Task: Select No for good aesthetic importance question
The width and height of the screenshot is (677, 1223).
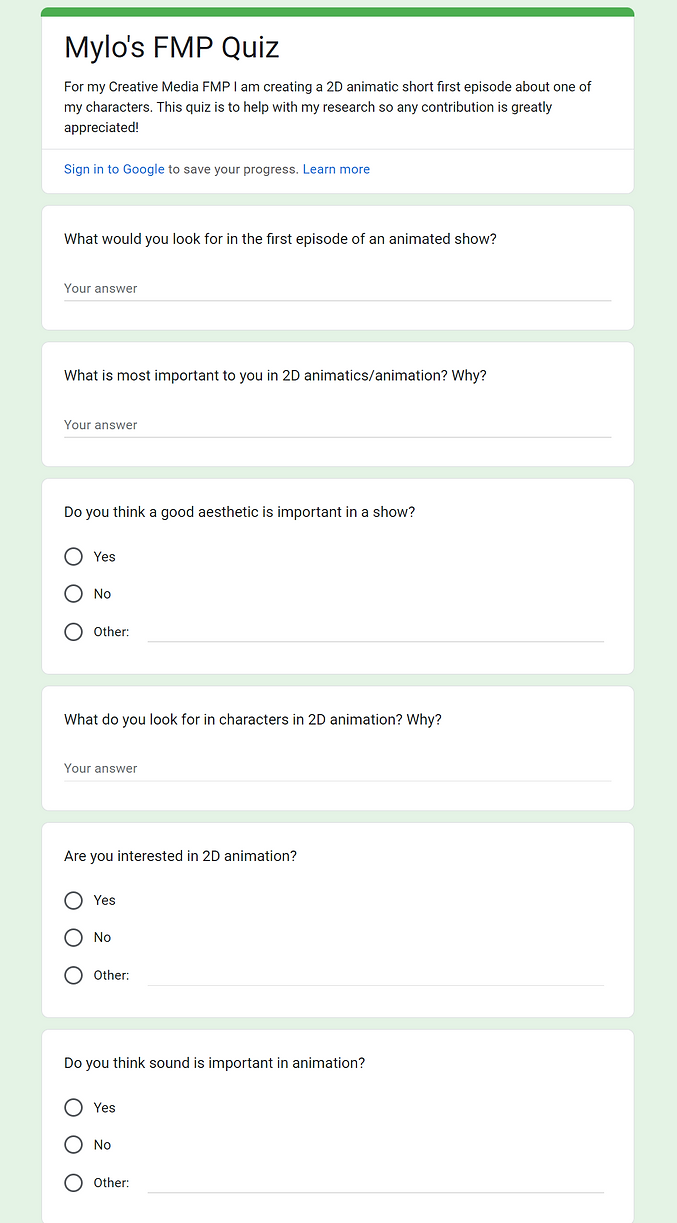Action: [73, 593]
